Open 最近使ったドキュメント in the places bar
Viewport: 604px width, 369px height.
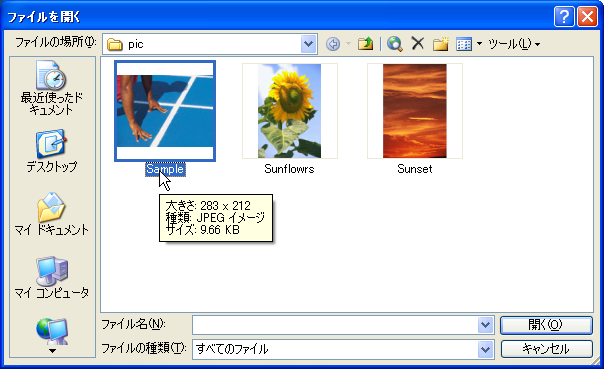[x=52, y=88]
